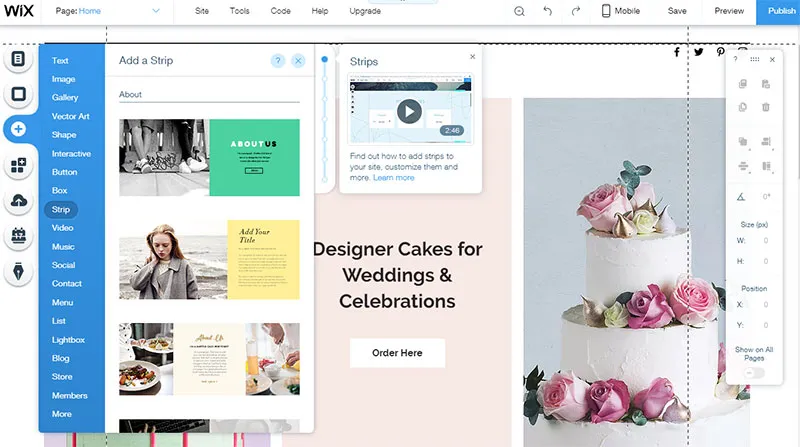Image resolution: width=800 pixels, height=447 pixels.
Task: Open the Bookings calendar icon in sidebar
Action: point(18,236)
